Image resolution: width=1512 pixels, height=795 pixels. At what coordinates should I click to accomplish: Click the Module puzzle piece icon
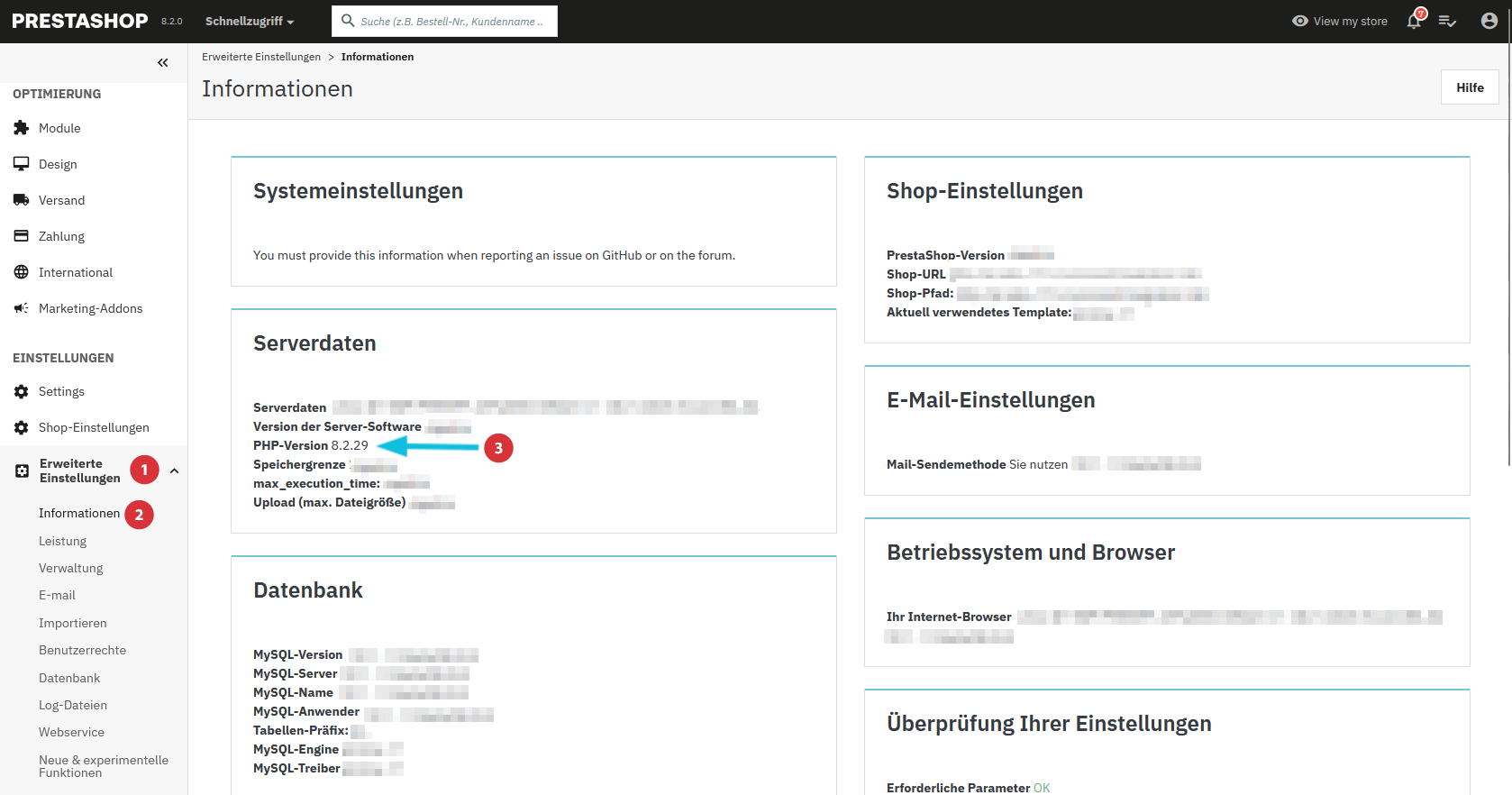22,128
